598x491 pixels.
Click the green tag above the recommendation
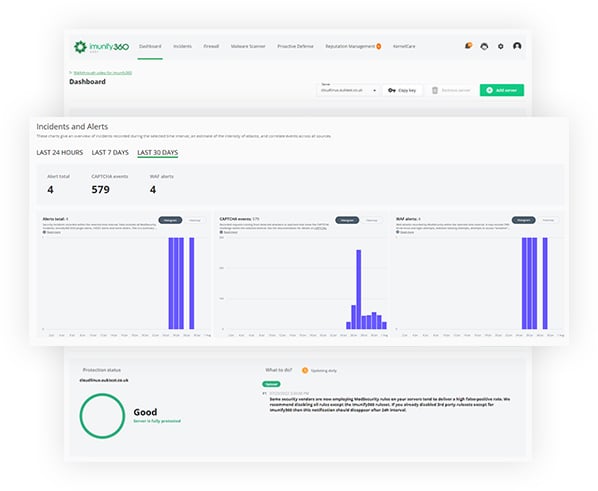pos(271,384)
